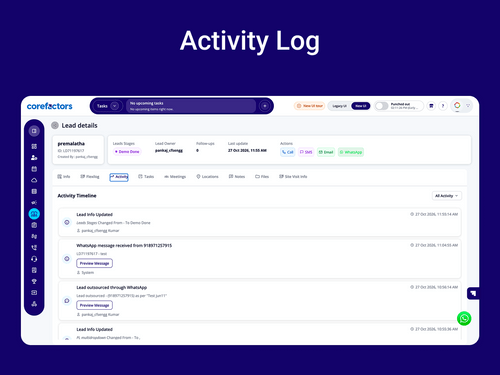The width and height of the screenshot is (500, 375).
Task: Toggle the Punched out switch
Action: click(382, 106)
